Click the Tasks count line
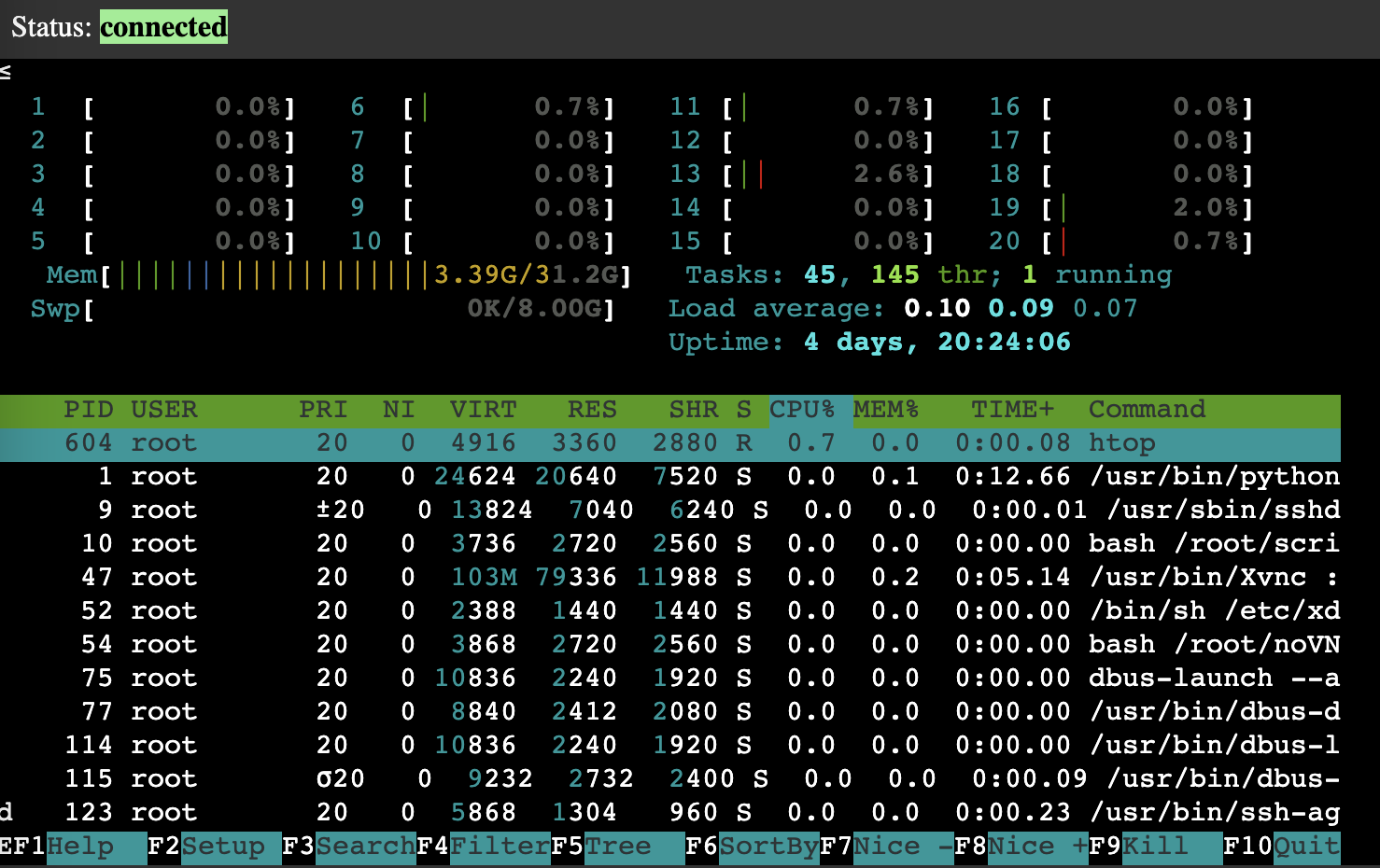This screenshot has width=1380, height=868. (929, 275)
